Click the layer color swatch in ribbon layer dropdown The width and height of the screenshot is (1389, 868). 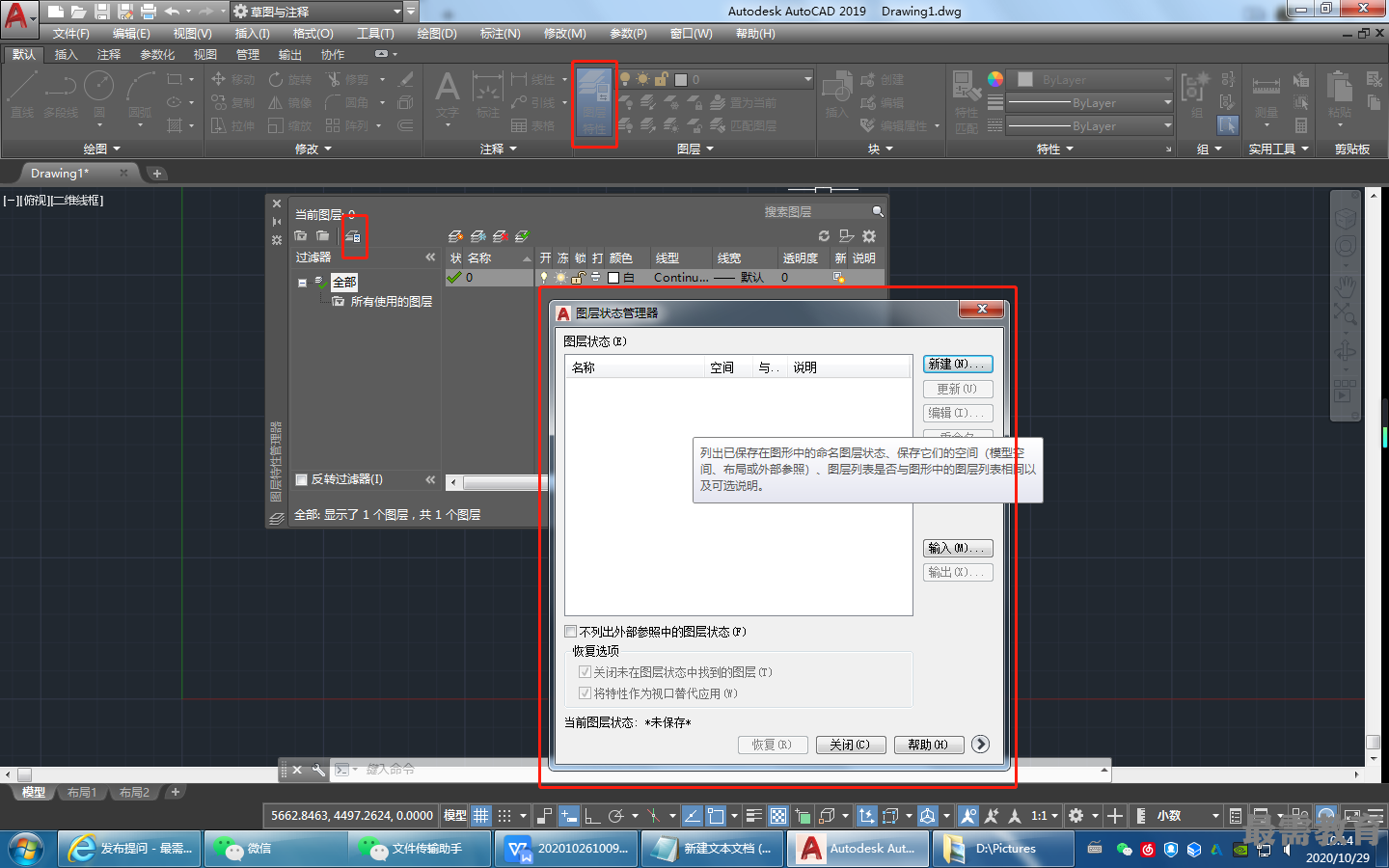(x=681, y=79)
